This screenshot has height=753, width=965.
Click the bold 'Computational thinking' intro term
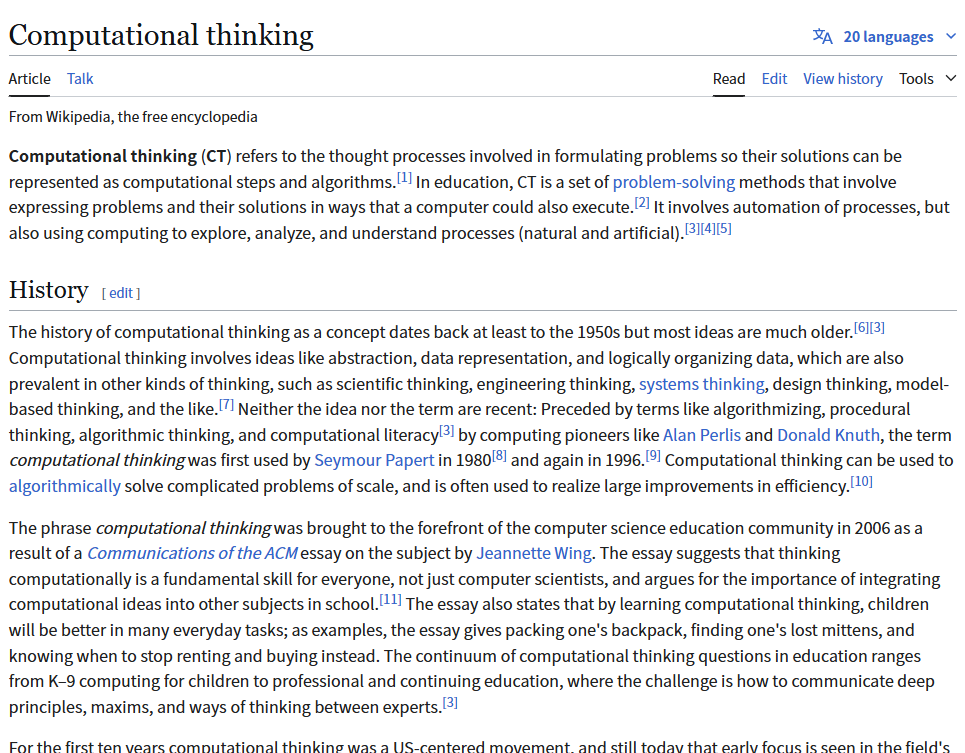click(x=103, y=156)
